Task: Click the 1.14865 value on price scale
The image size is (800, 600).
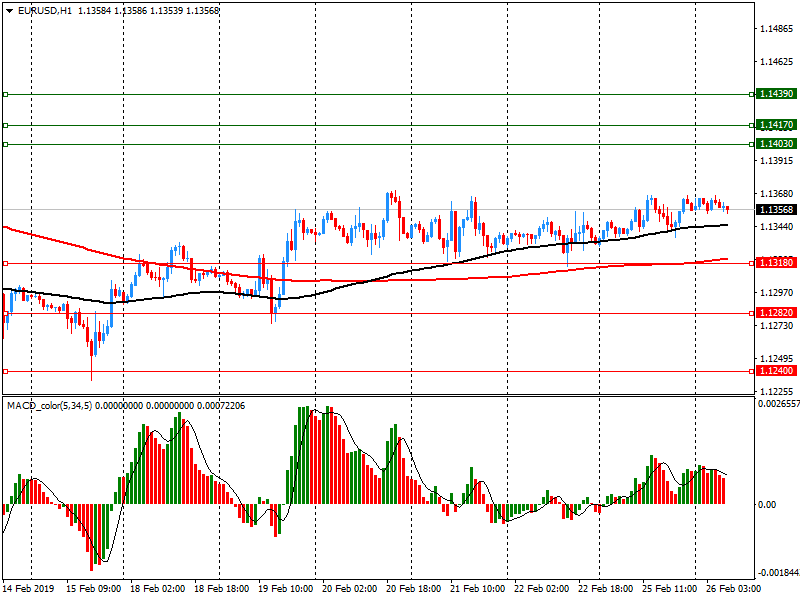Action: click(x=776, y=29)
